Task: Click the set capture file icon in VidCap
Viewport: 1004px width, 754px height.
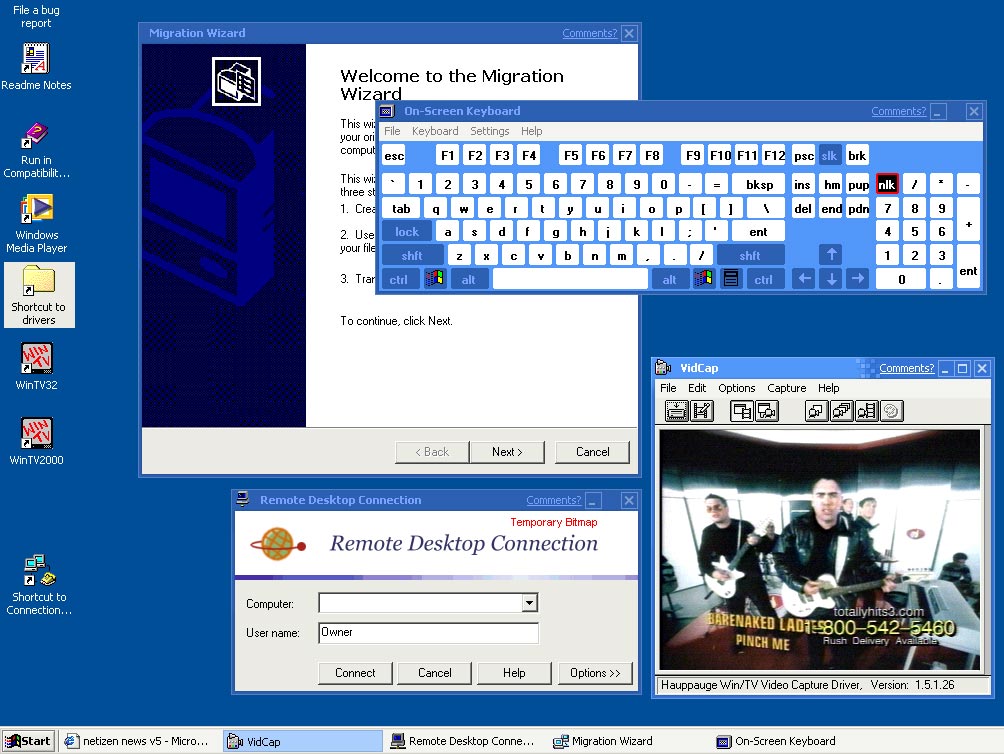Action: (x=676, y=411)
